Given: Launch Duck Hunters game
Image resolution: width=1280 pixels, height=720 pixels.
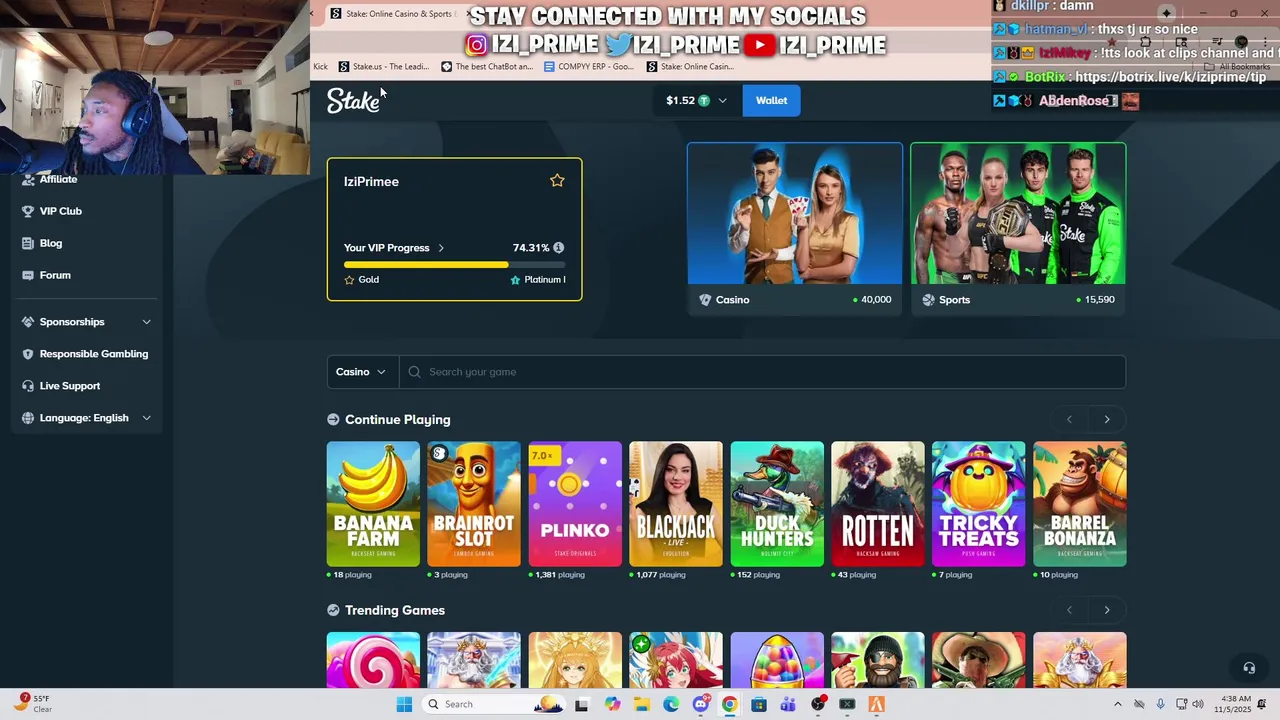Looking at the screenshot, I should click(777, 504).
